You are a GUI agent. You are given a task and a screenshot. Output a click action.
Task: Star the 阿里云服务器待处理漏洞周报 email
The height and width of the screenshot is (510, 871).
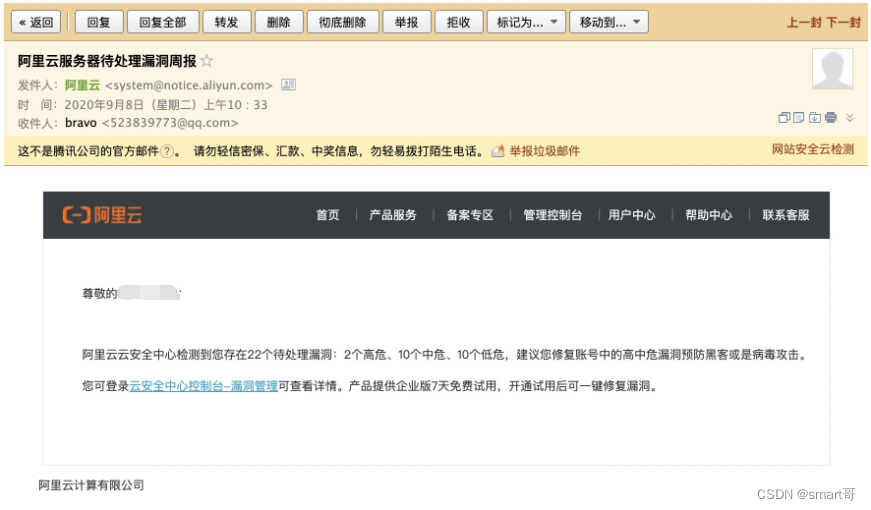[x=207, y=61]
